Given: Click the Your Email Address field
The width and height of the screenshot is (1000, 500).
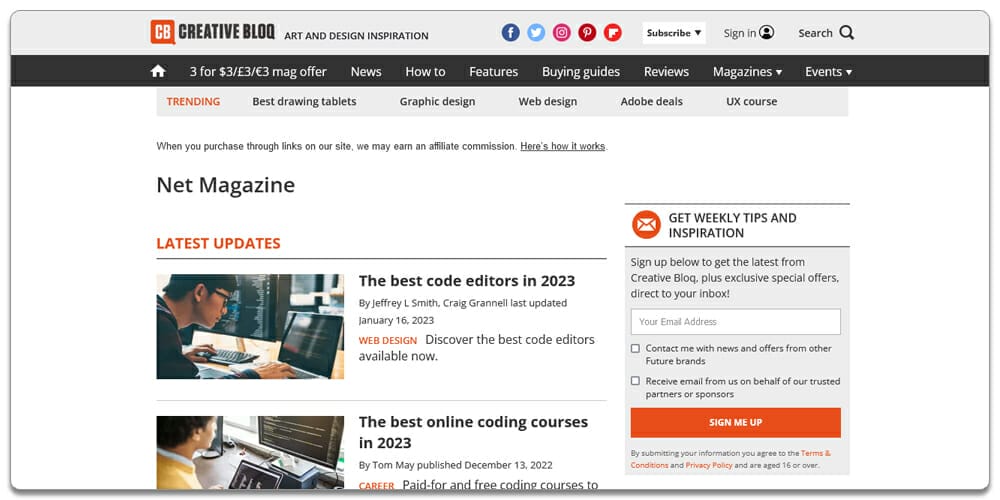Looking at the screenshot, I should pyautogui.click(x=735, y=321).
